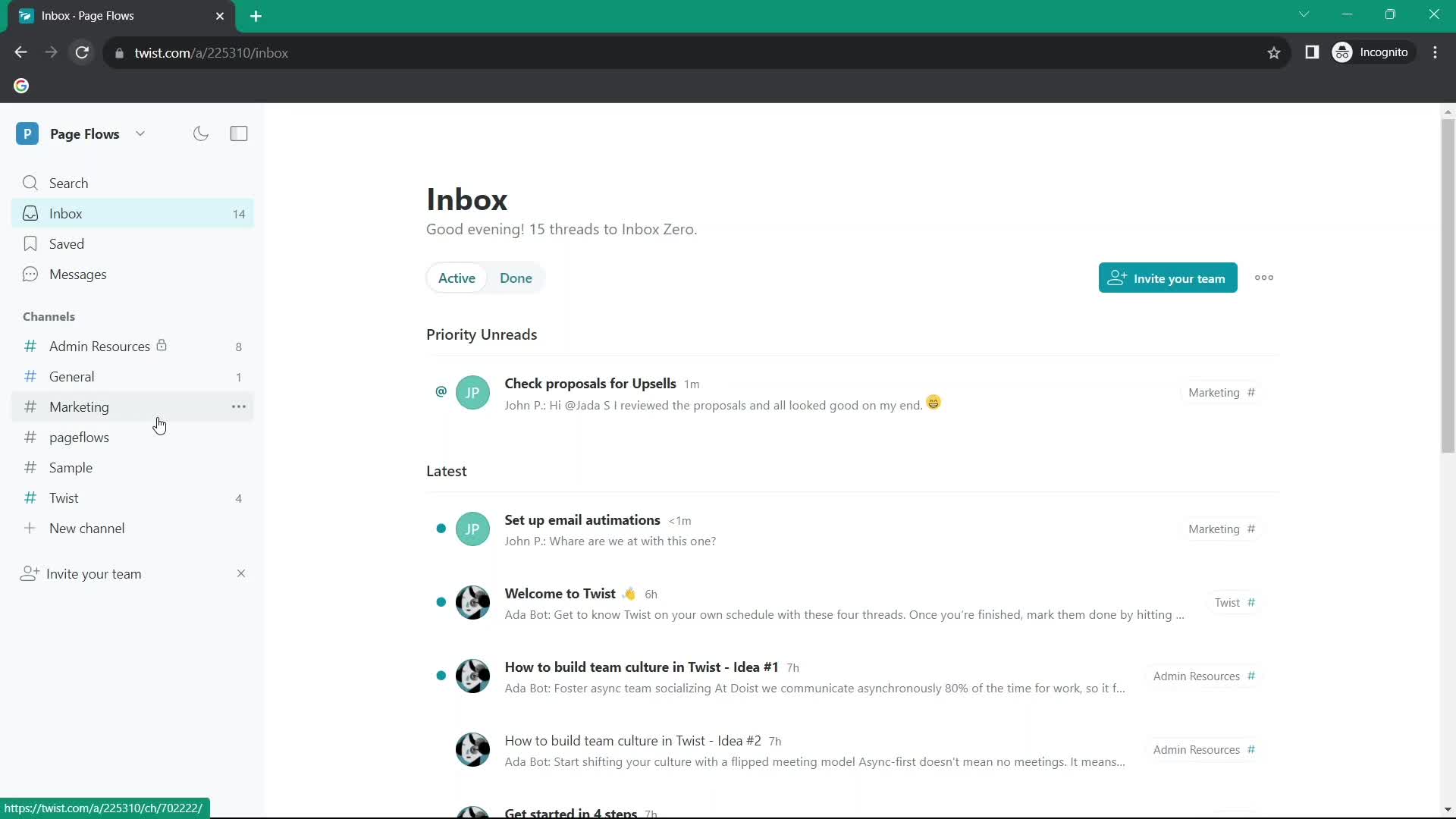Viewport: 1456px width, 819px height.
Task: Click the layout/sidebar toggle icon
Action: pos(239,133)
